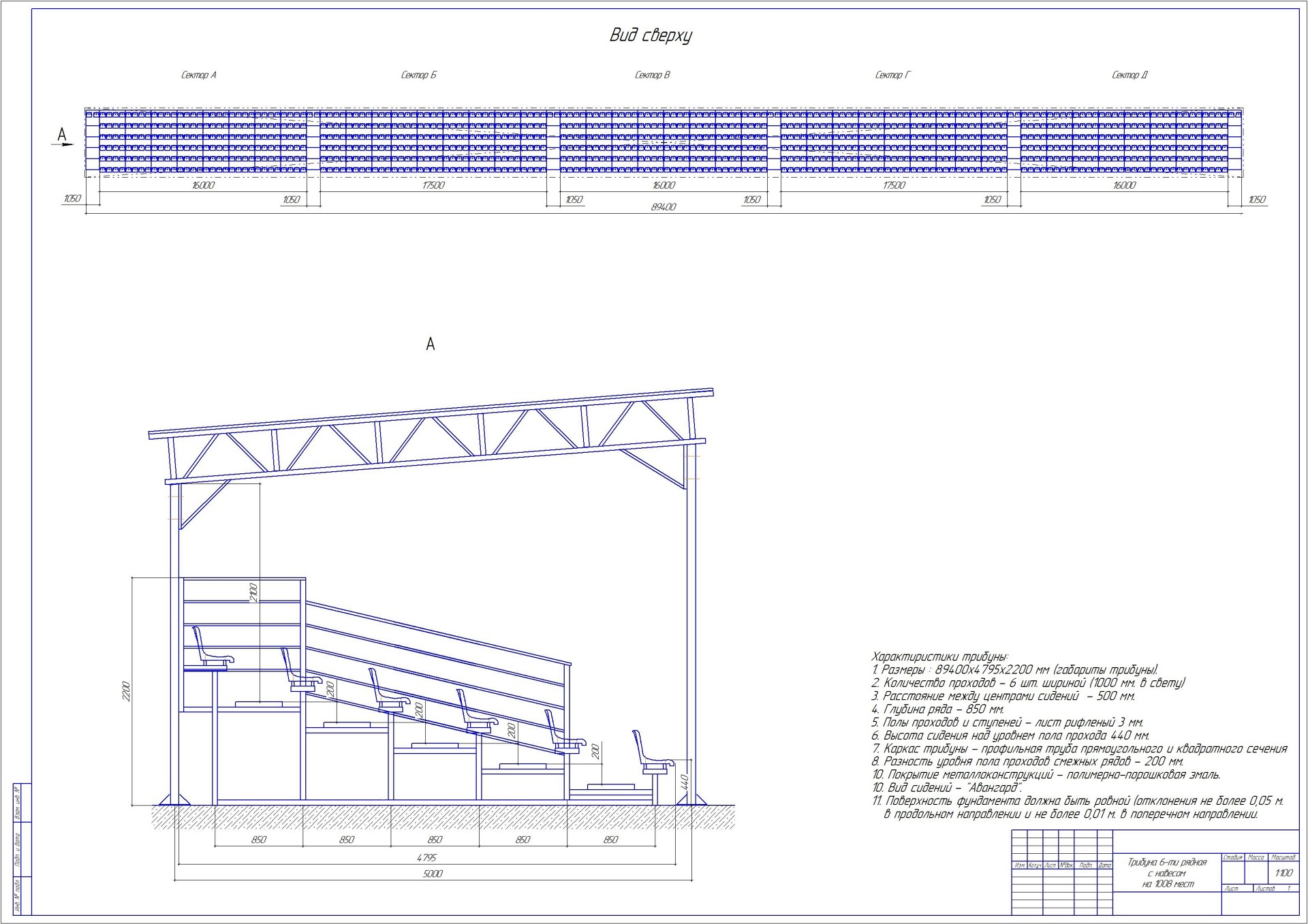Click the 'Характиристики трибуны' heading
Screen dimensions: 1308x924
(x=939, y=656)
